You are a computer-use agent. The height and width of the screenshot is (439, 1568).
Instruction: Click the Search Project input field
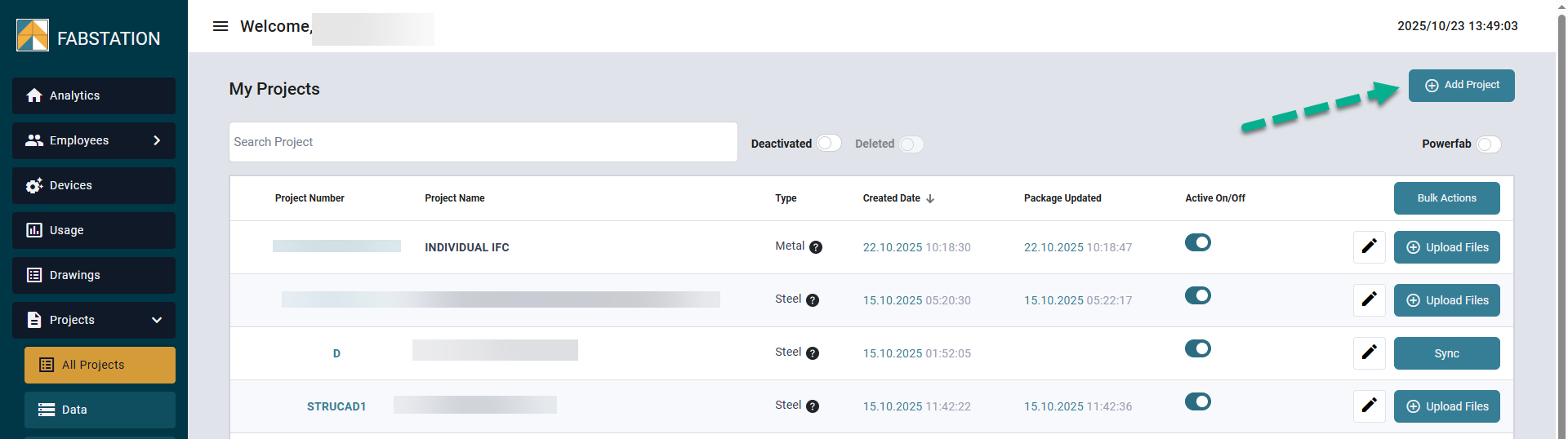tap(483, 142)
